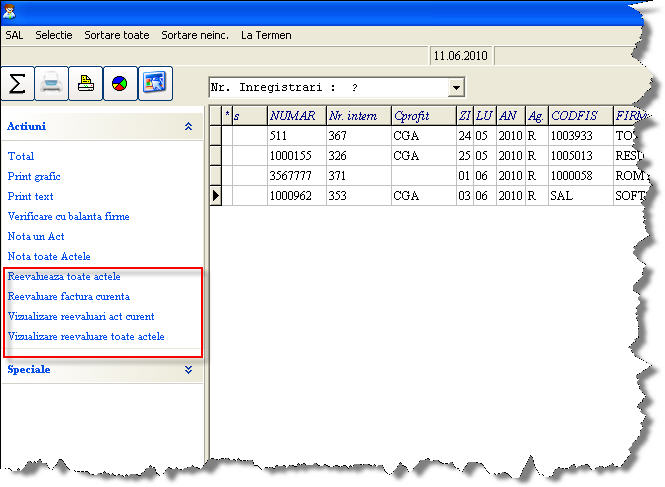Click the NUMAR column header
665x487 pixels.
[296, 116]
